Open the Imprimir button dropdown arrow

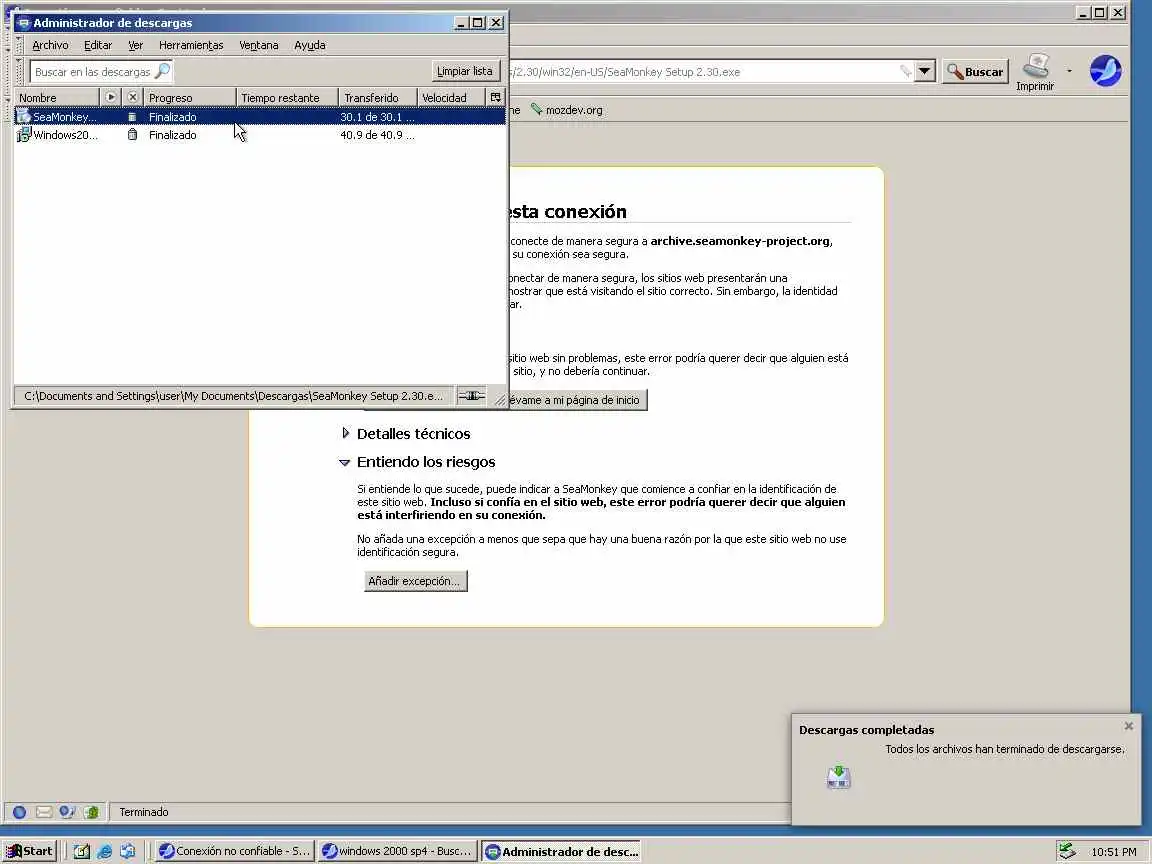pyautogui.click(x=1069, y=71)
